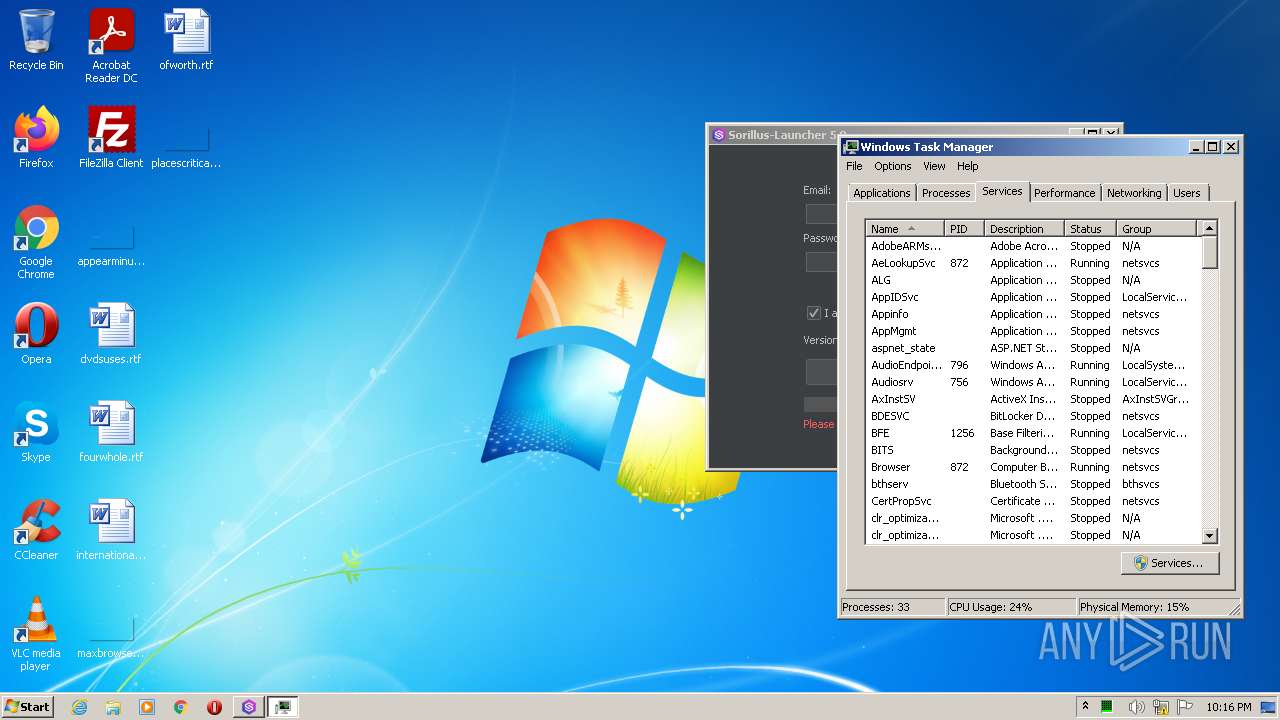Select the AeLookupSvc service row

1033,263
